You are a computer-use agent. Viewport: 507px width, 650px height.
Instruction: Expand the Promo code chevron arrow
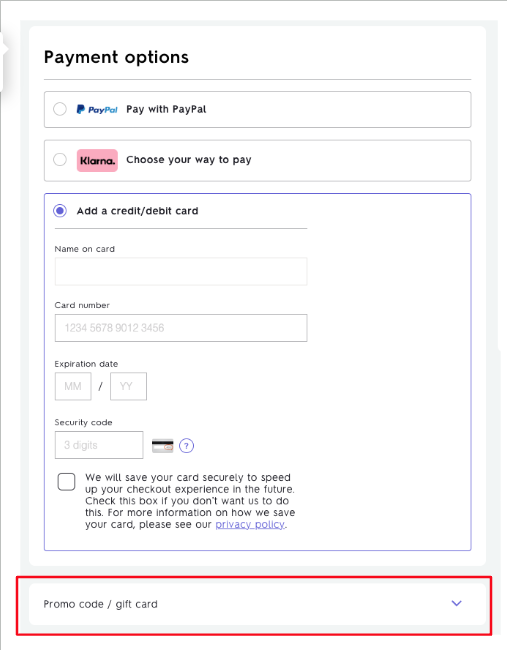(456, 603)
